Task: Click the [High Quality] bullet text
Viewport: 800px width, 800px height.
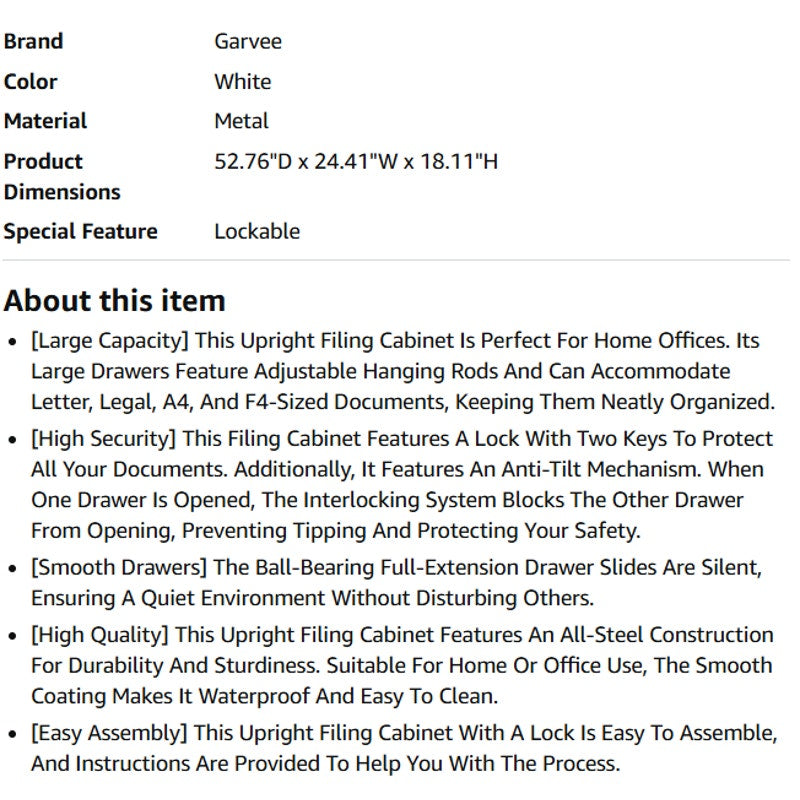Action: pos(402,665)
